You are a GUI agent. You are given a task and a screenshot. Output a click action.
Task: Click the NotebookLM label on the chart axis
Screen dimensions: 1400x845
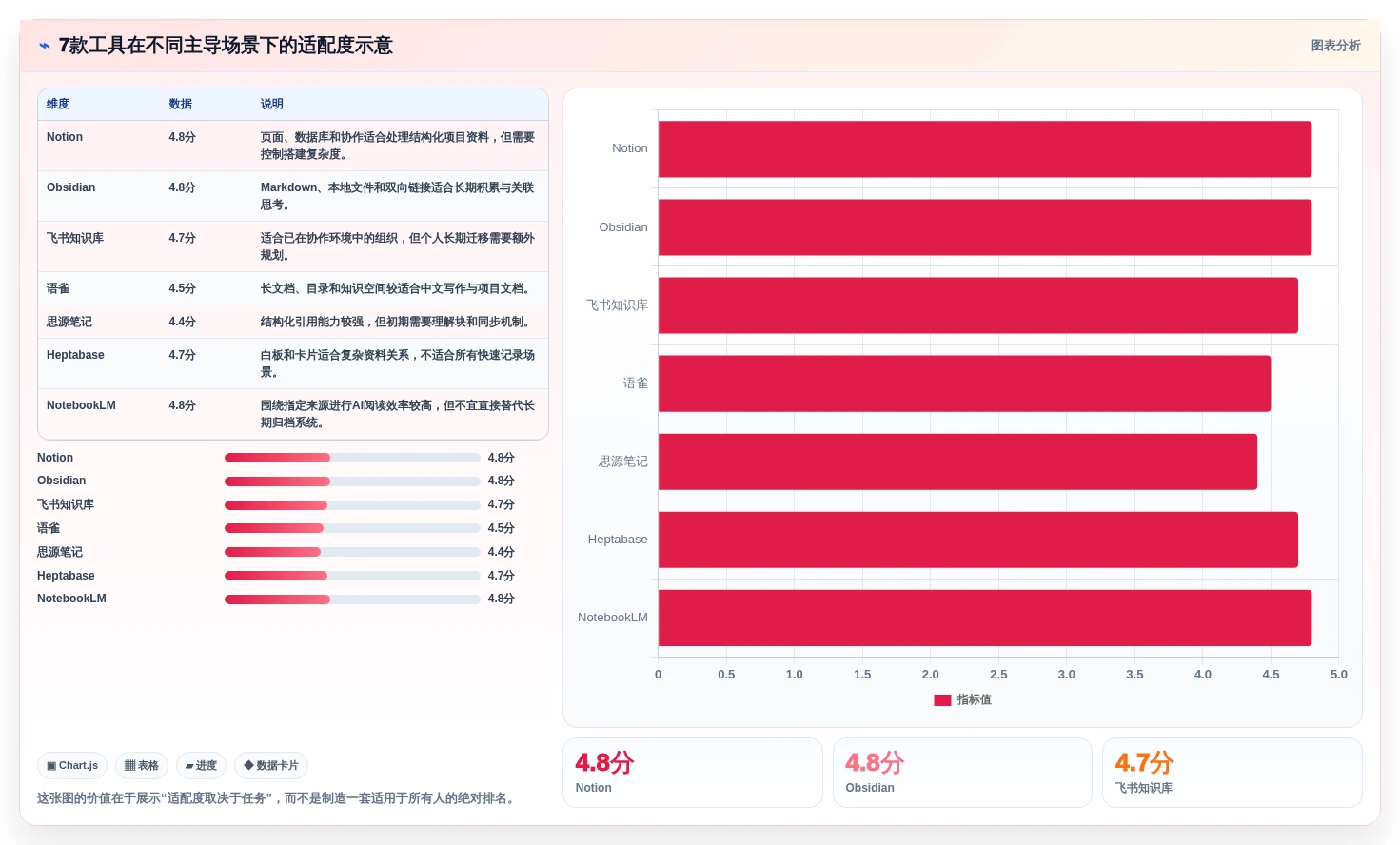point(613,618)
